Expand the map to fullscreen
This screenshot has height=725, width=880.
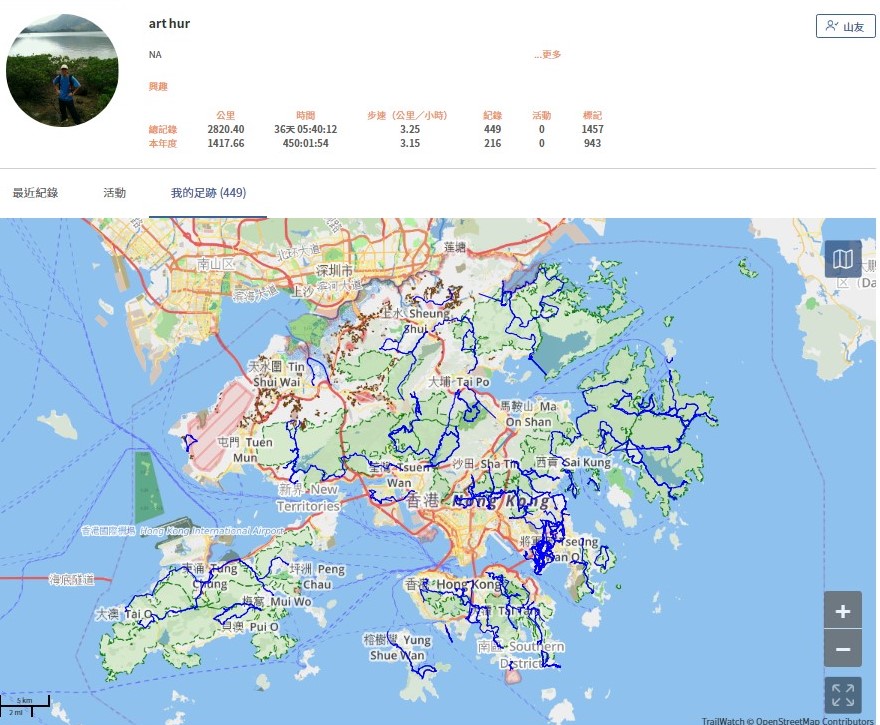coord(843,694)
